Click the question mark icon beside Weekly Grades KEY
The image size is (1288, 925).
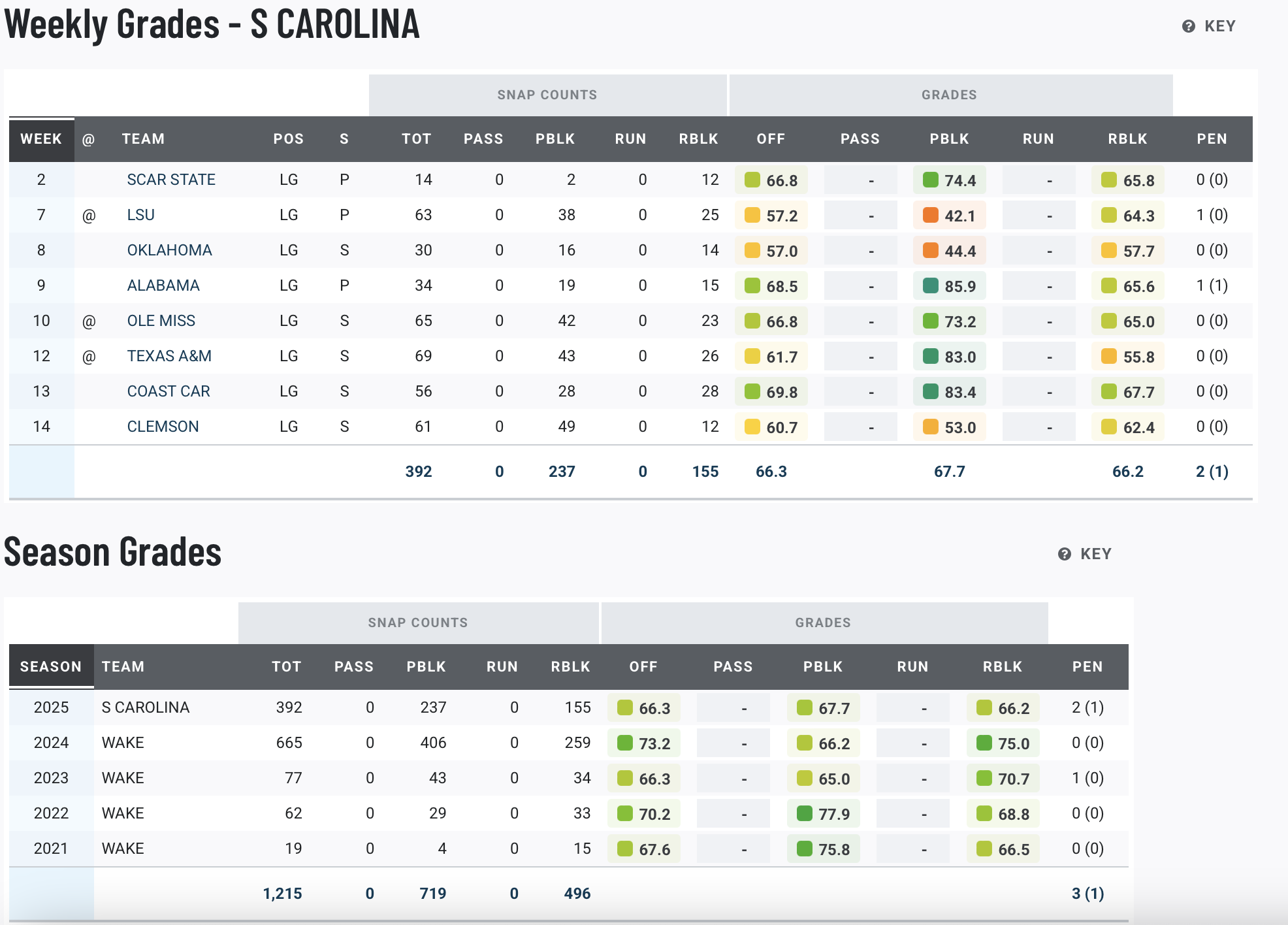1189,26
